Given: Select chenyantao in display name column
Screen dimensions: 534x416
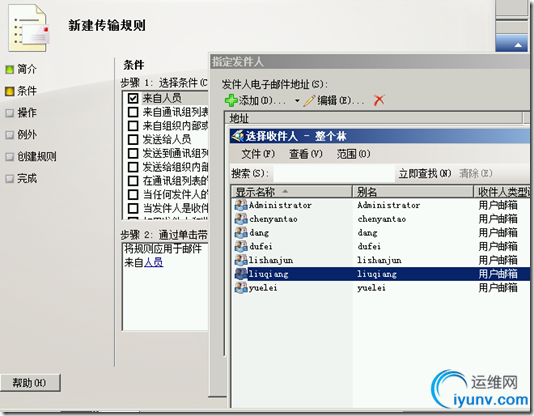Looking at the screenshot, I should click(273, 219).
